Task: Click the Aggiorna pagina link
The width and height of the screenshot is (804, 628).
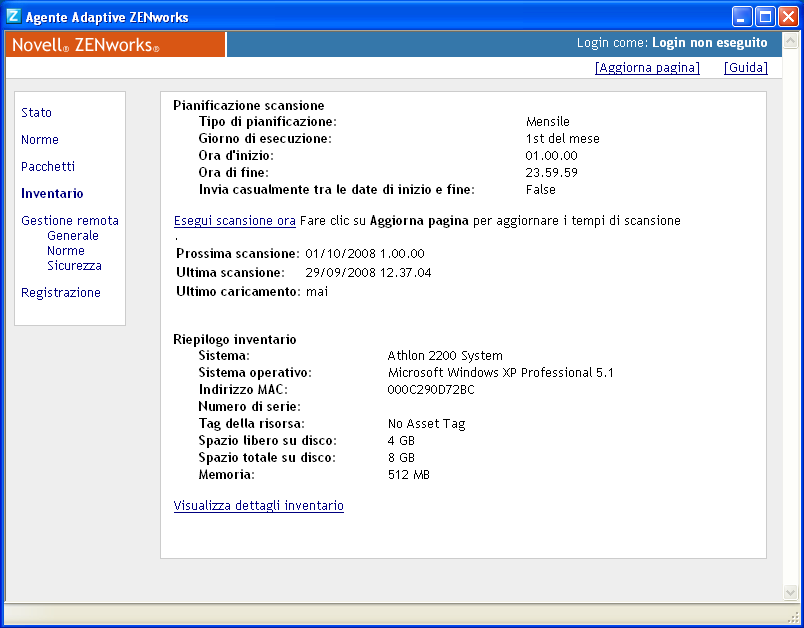Action: 647,68
